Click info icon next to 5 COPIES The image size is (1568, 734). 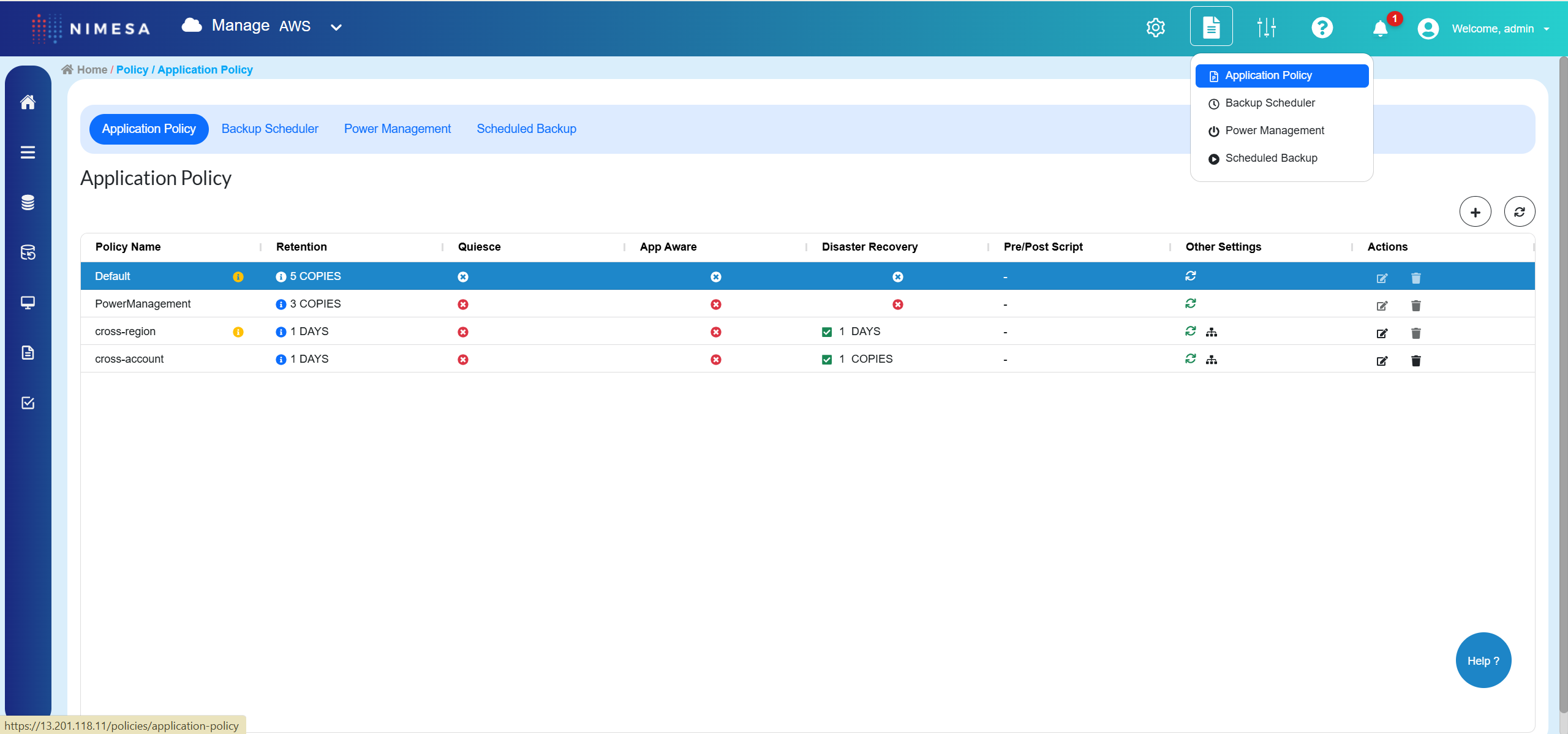click(281, 277)
